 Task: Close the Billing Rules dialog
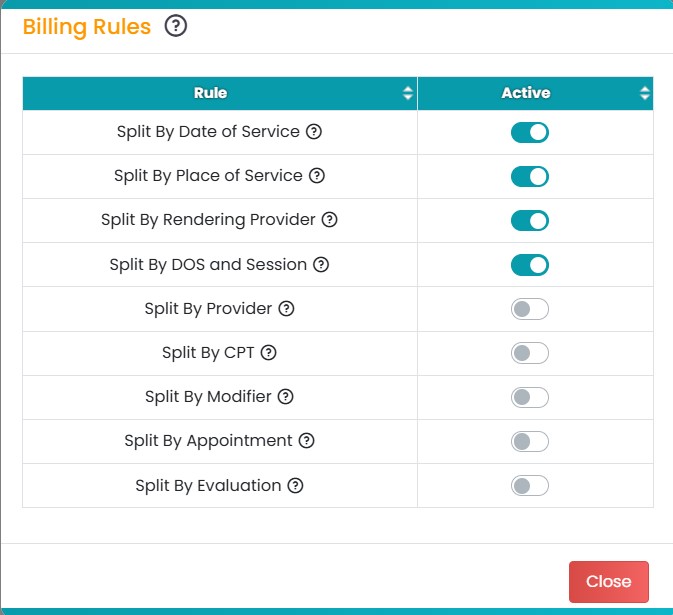click(608, 582)
